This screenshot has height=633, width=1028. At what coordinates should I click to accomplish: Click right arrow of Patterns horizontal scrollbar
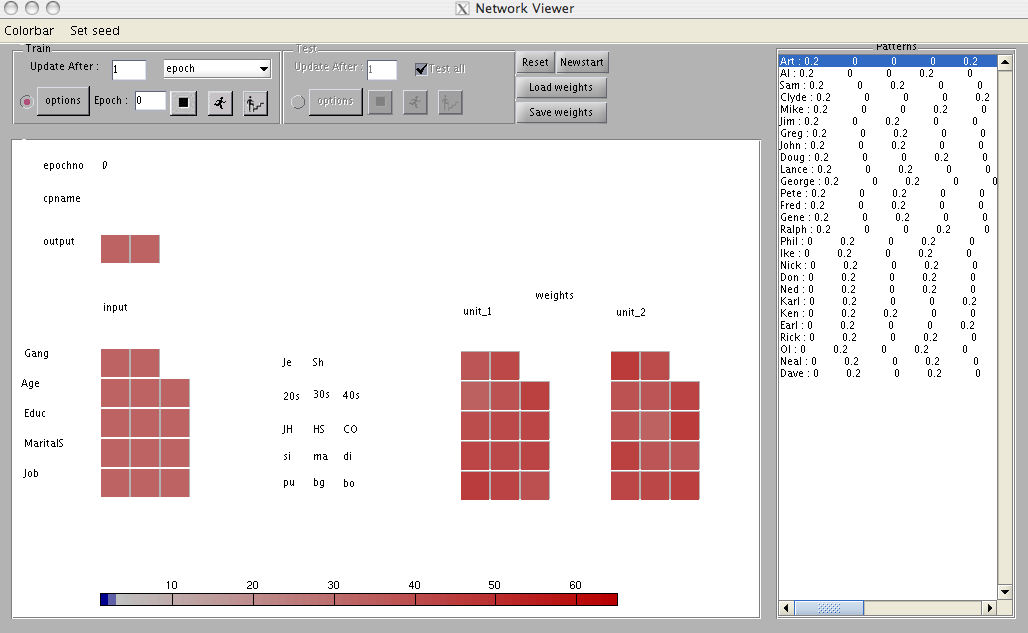pyautogui.click(x=990, y=608)
